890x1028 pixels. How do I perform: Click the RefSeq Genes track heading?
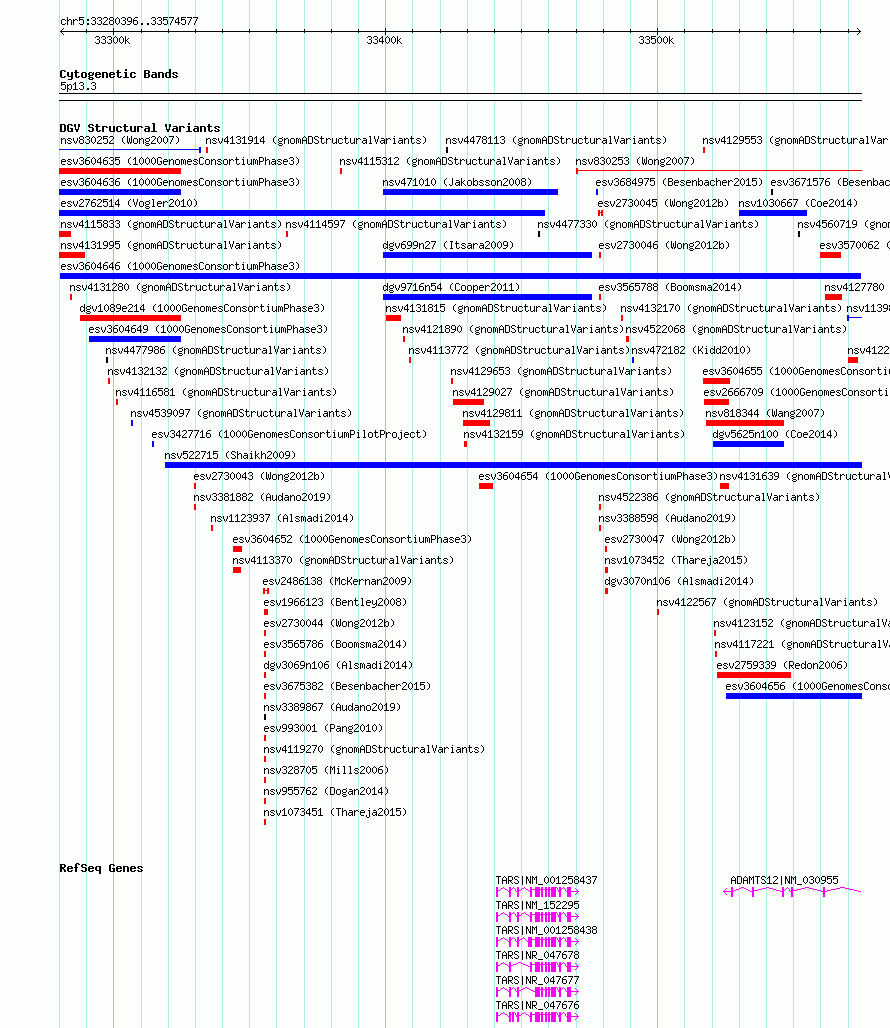(x=102, y=868)
